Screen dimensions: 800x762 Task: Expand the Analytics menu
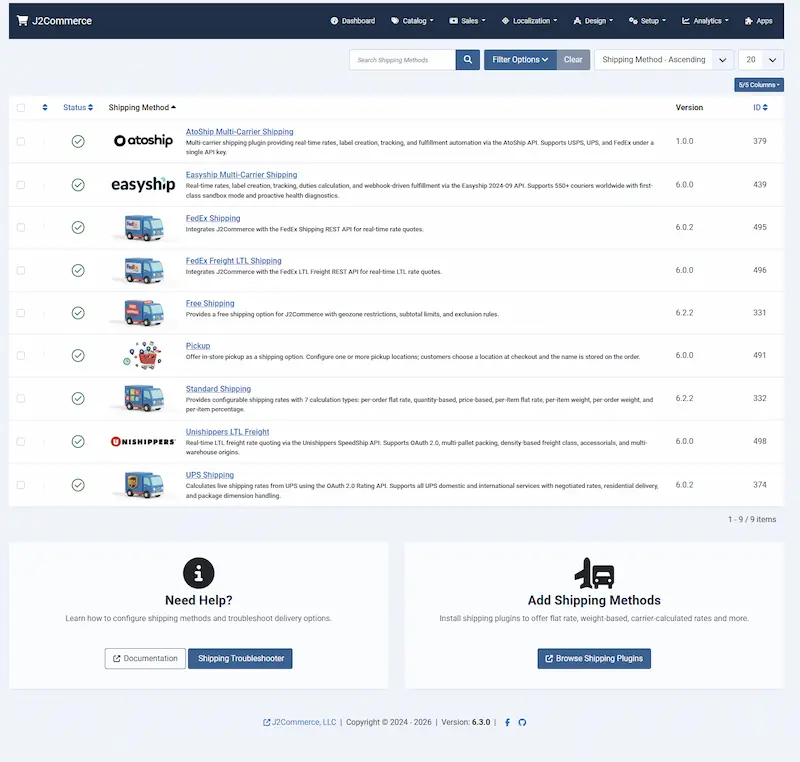click(705, 21)
